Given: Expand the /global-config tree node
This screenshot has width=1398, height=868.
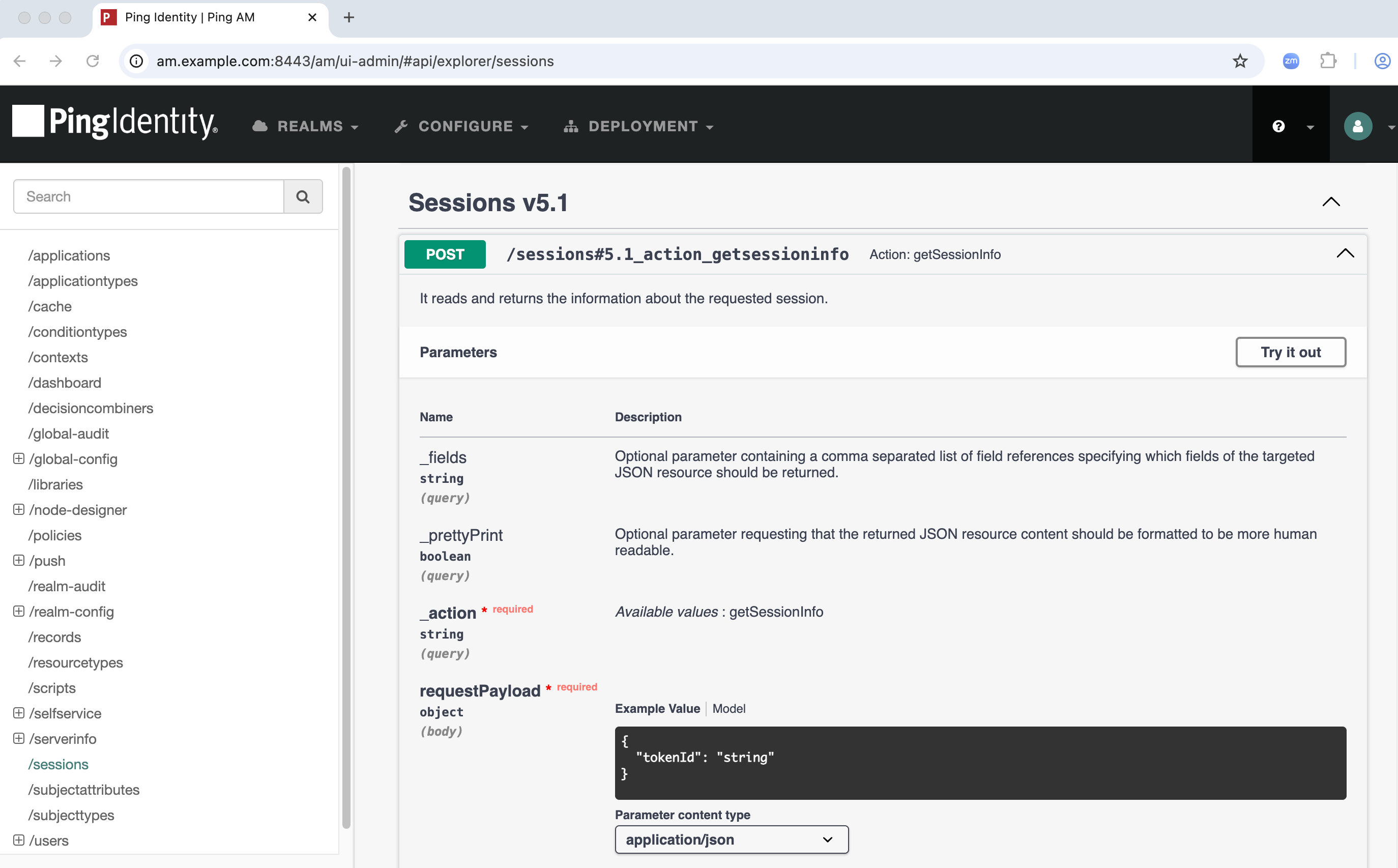Looking at the screenshot, I should [x=19, y=459].
